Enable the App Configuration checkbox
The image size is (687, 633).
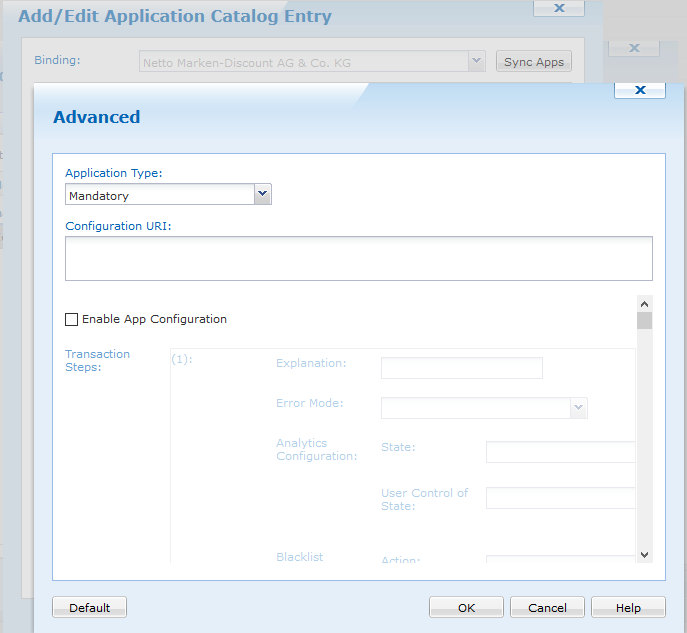[71, 320]
